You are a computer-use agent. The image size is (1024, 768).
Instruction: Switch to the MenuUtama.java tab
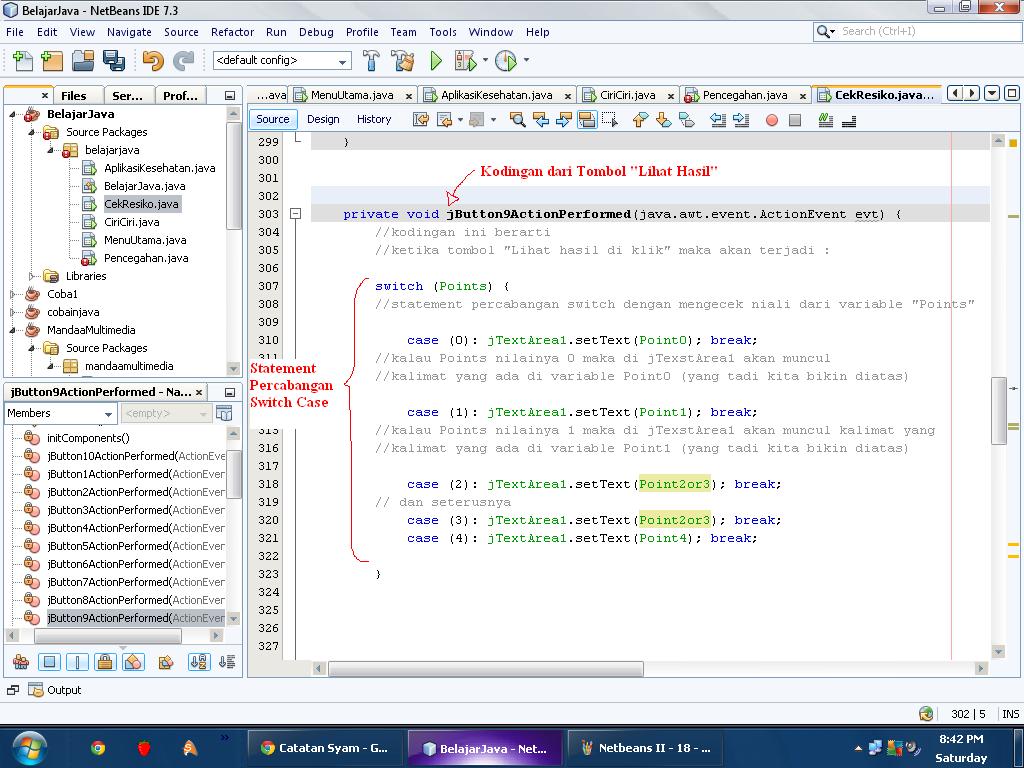click(x=351, y=95)
